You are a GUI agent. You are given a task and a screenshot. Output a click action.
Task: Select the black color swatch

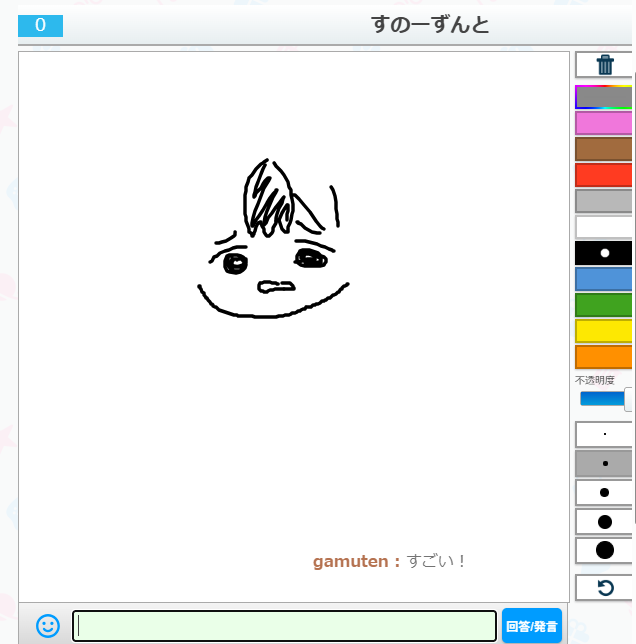[x=605, y=253]
